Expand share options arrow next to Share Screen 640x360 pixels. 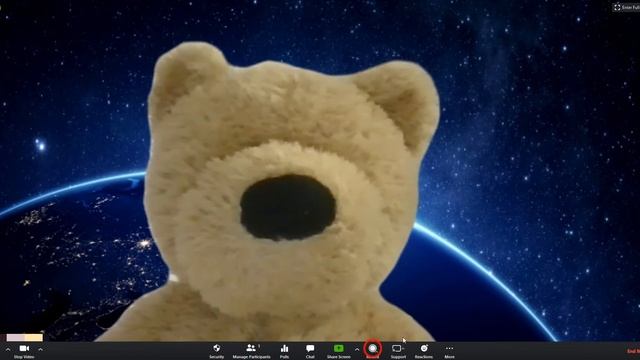click(x=357, y=349)
